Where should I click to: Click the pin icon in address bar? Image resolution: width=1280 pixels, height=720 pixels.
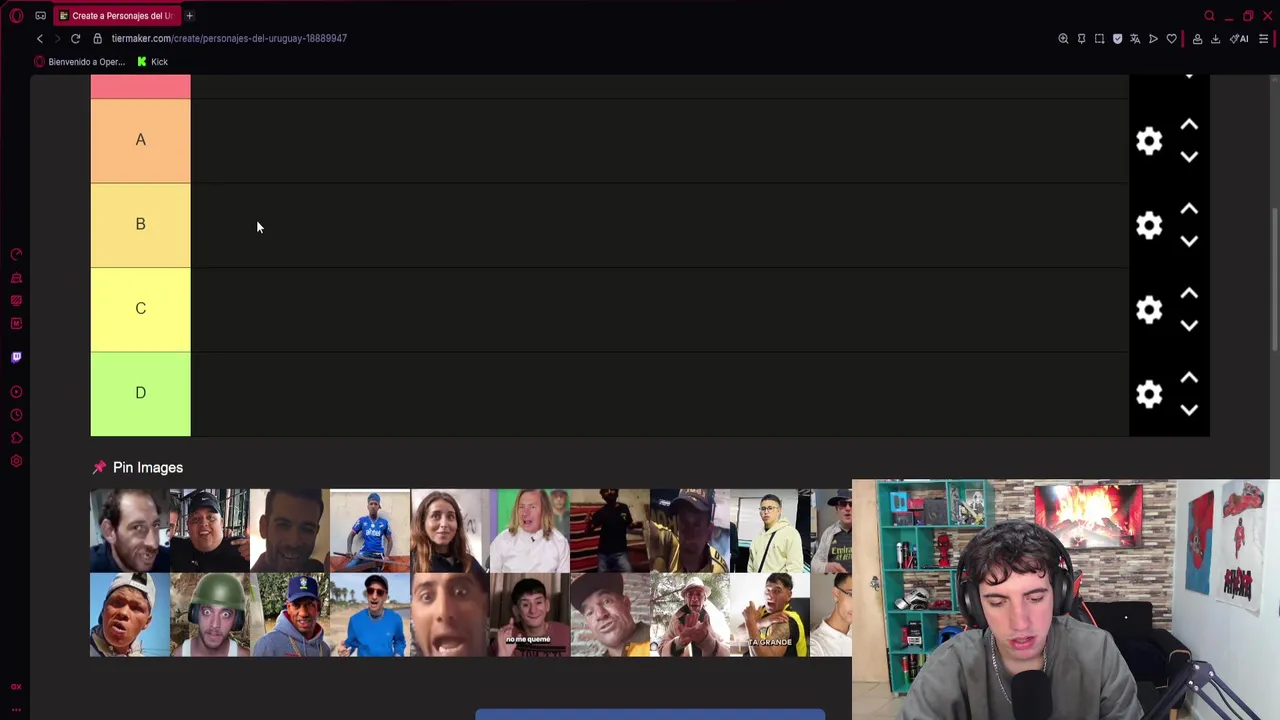(1081, 39)
